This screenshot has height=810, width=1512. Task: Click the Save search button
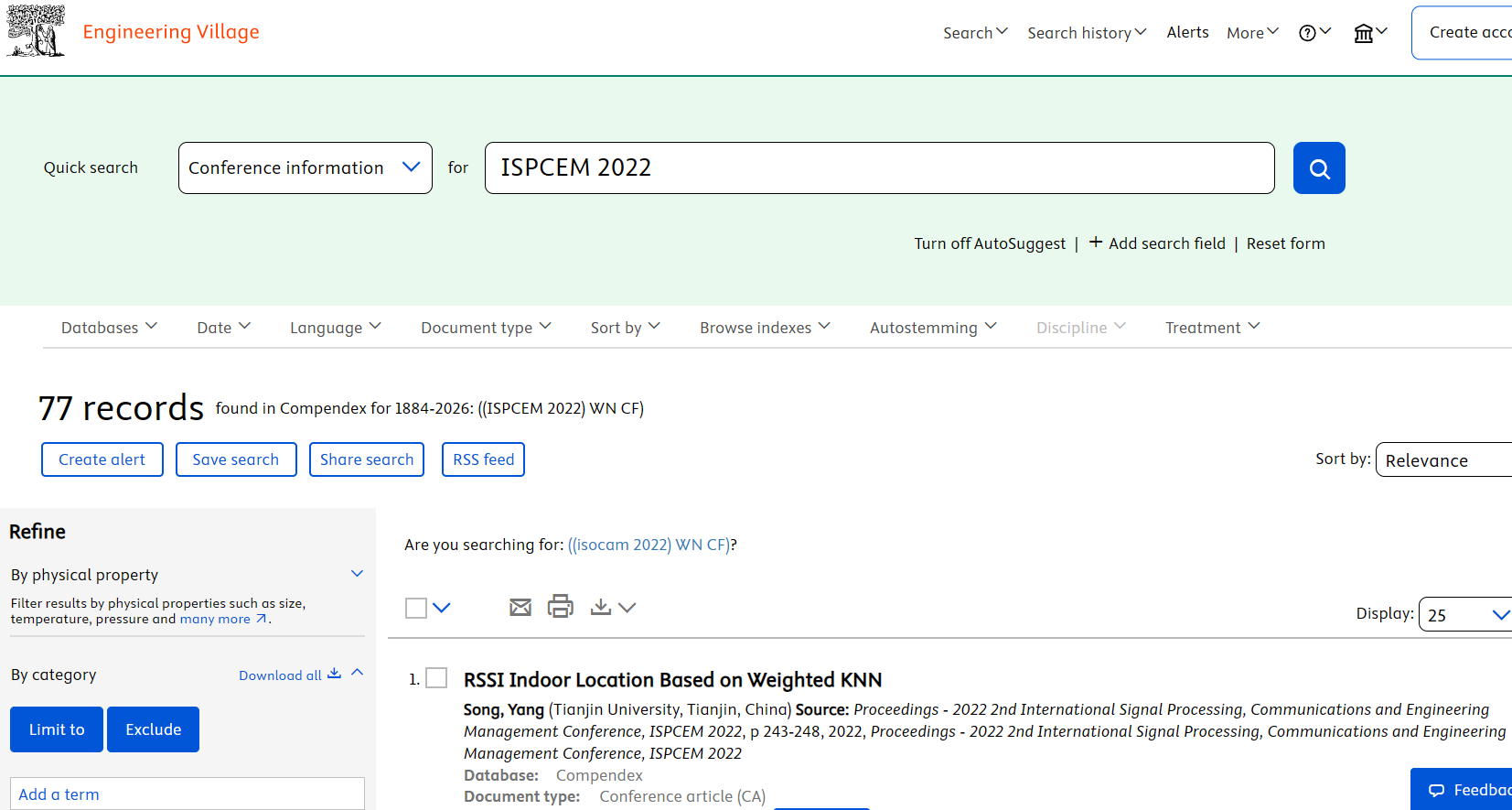[236, 459]
